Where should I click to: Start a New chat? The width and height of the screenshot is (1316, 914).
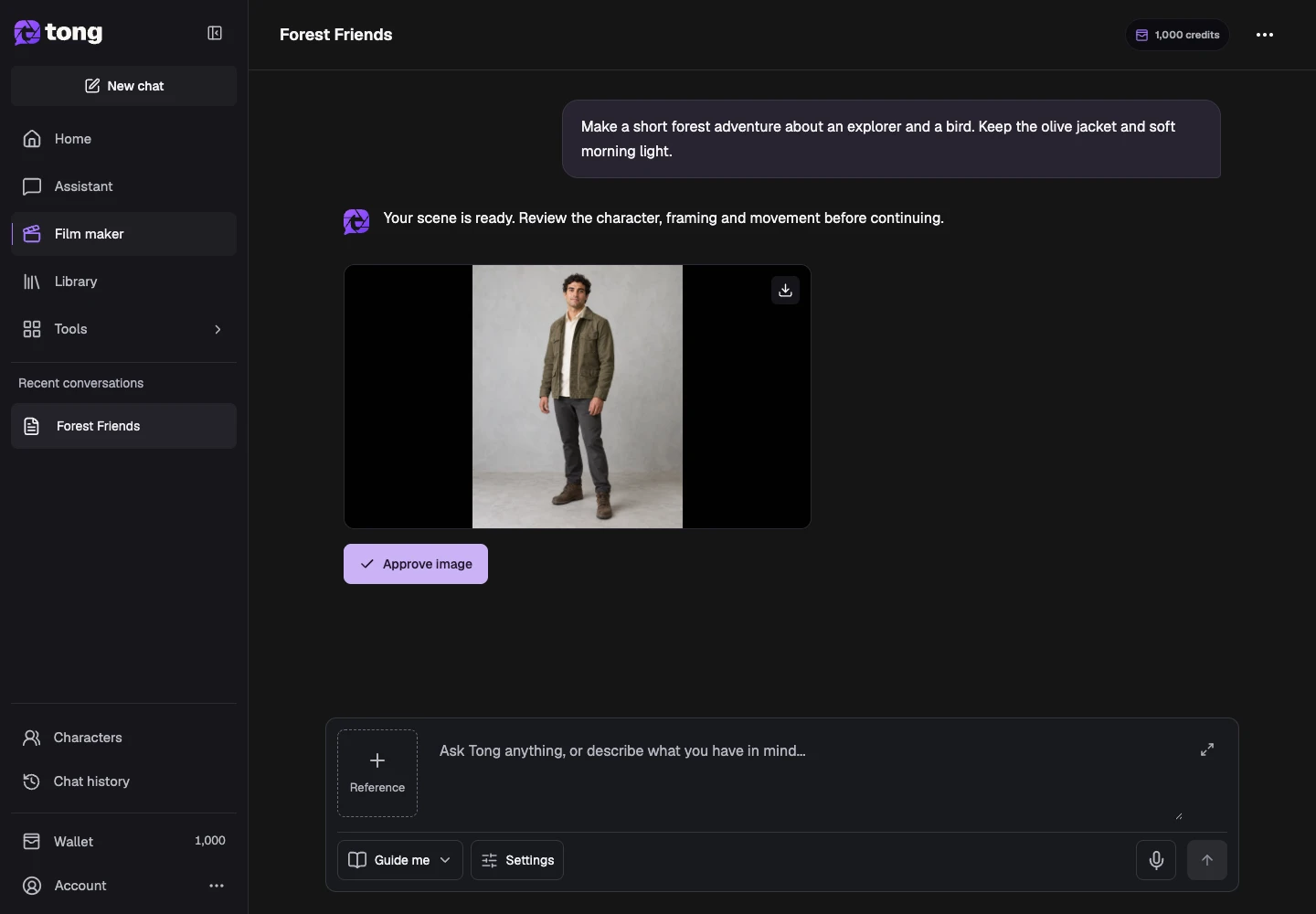pos(124,86)
